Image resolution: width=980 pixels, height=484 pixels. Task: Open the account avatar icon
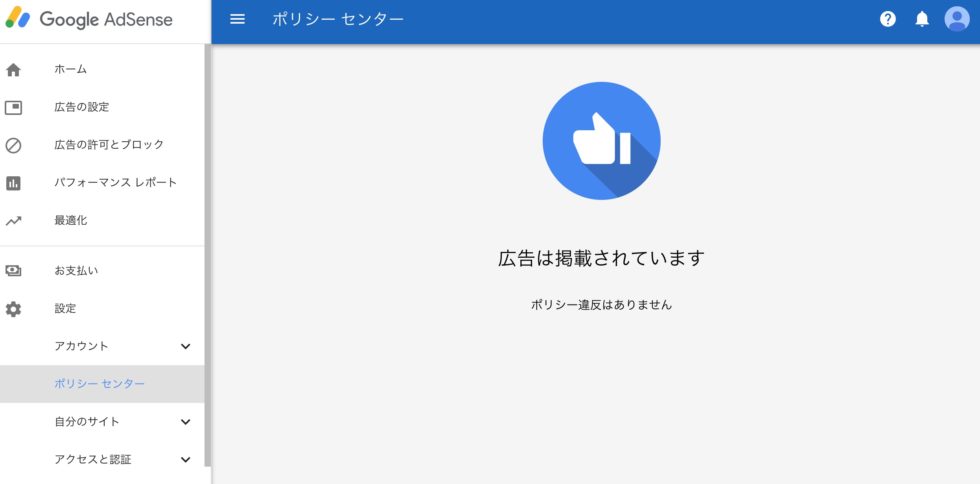click(x=956, y=19)
